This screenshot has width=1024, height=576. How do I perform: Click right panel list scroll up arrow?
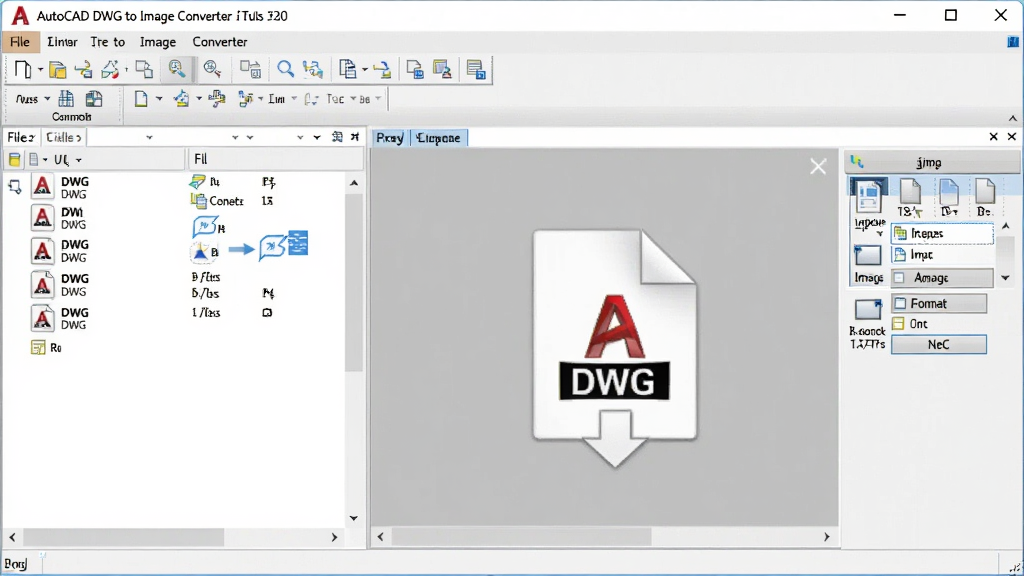[x=1006, y=226]
